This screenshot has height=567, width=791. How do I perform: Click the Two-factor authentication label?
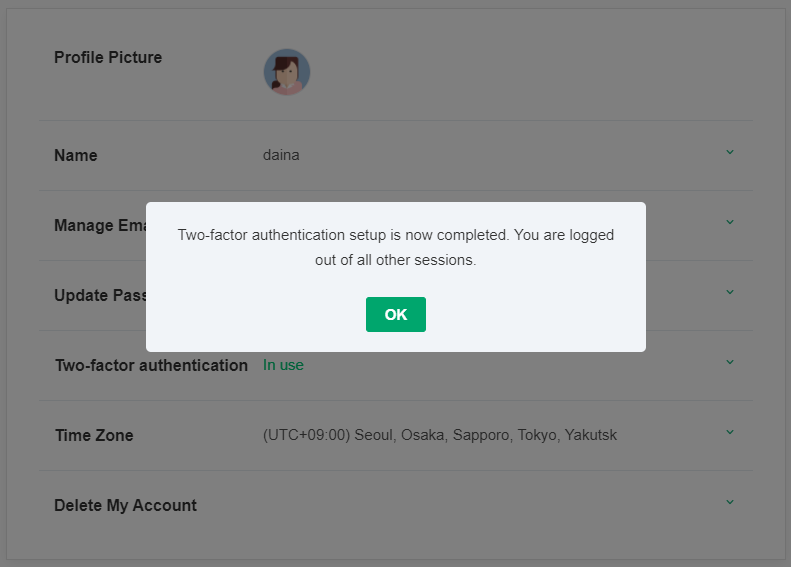151,366
